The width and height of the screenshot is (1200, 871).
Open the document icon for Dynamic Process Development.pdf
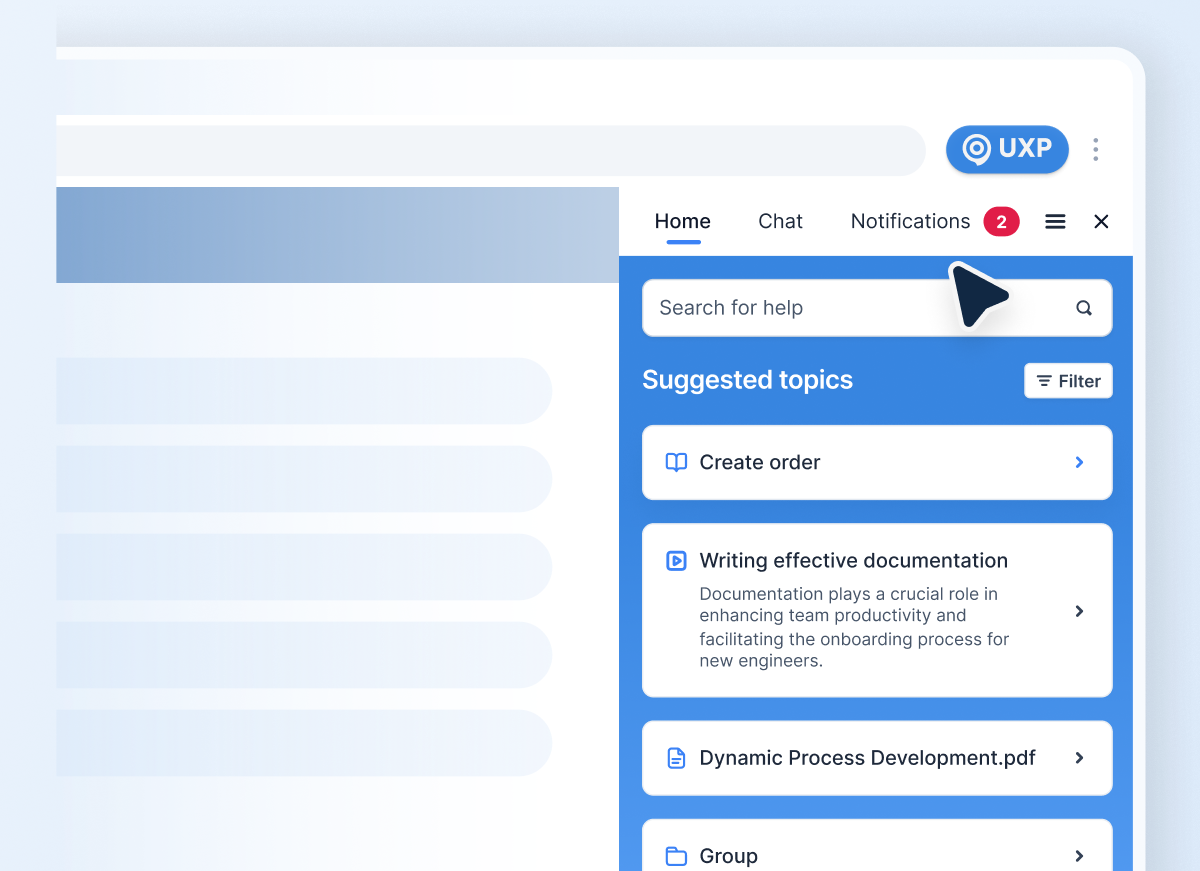click(x=675, y=758)
